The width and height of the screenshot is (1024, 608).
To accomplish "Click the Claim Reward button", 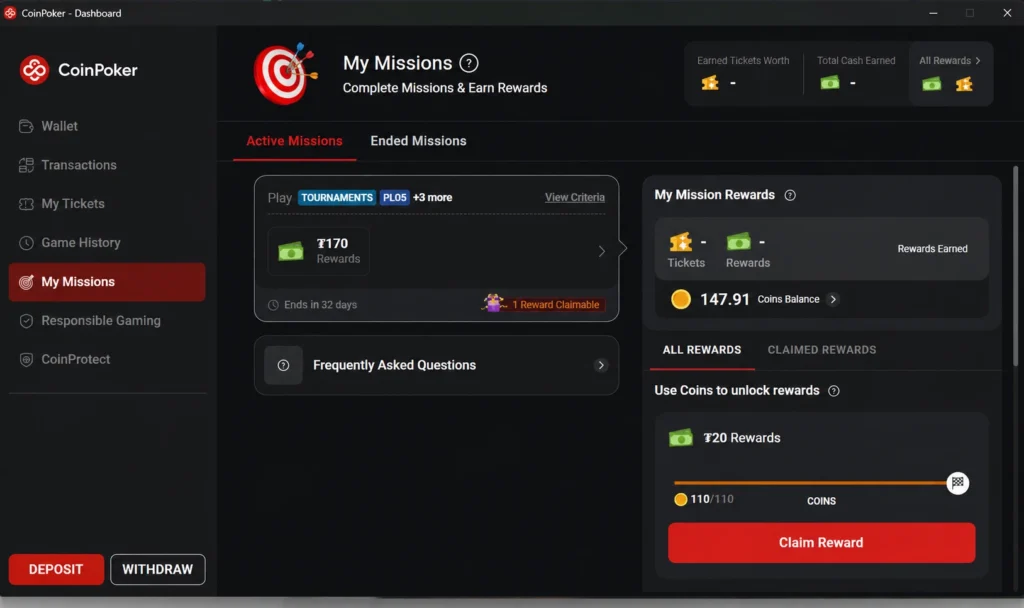I will pyautogui.click(x=822, y=543).
